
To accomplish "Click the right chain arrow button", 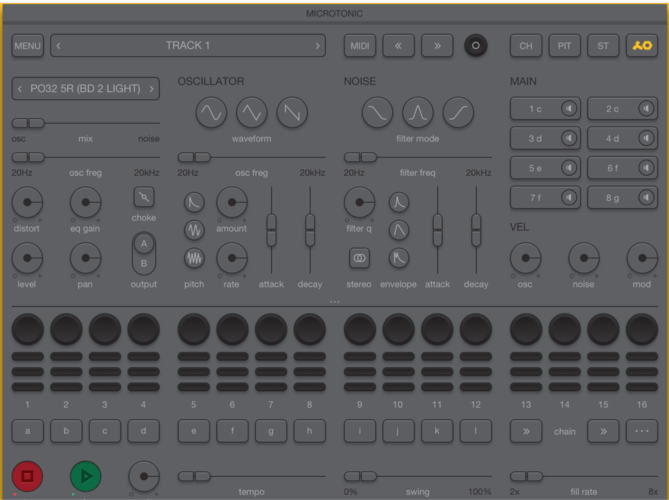I will coord(603,431).
